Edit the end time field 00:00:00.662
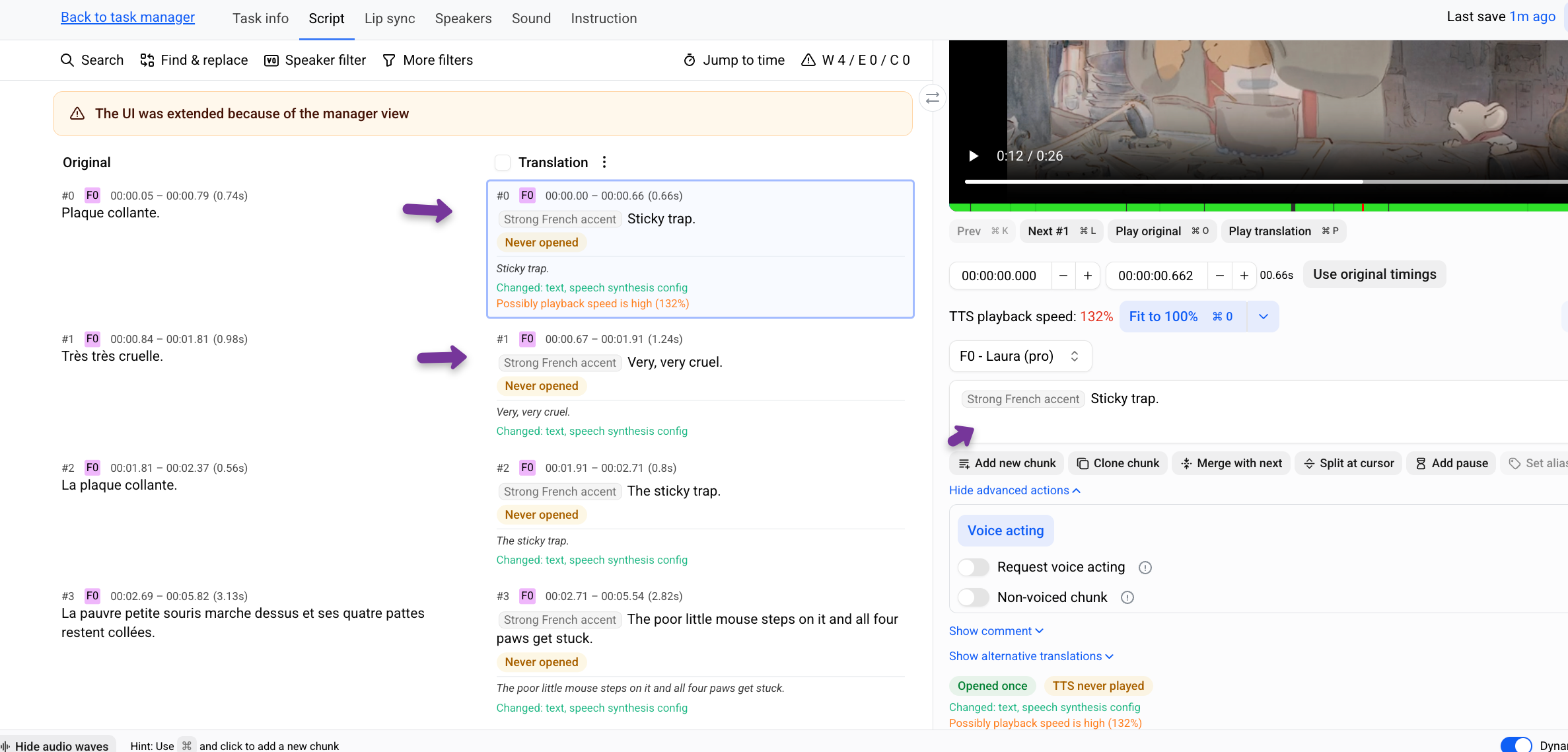Screen dimensions: 1568x752 [1156, 276]
